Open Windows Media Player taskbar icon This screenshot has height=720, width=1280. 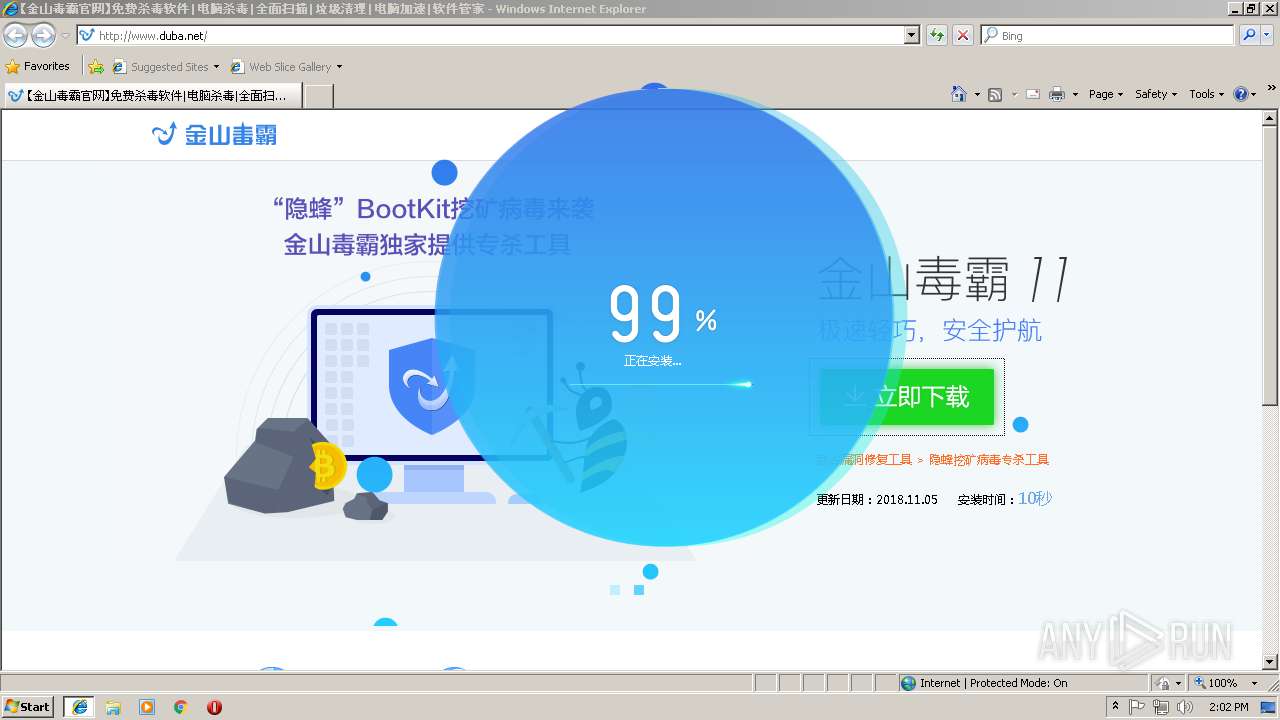pos(147,707)
